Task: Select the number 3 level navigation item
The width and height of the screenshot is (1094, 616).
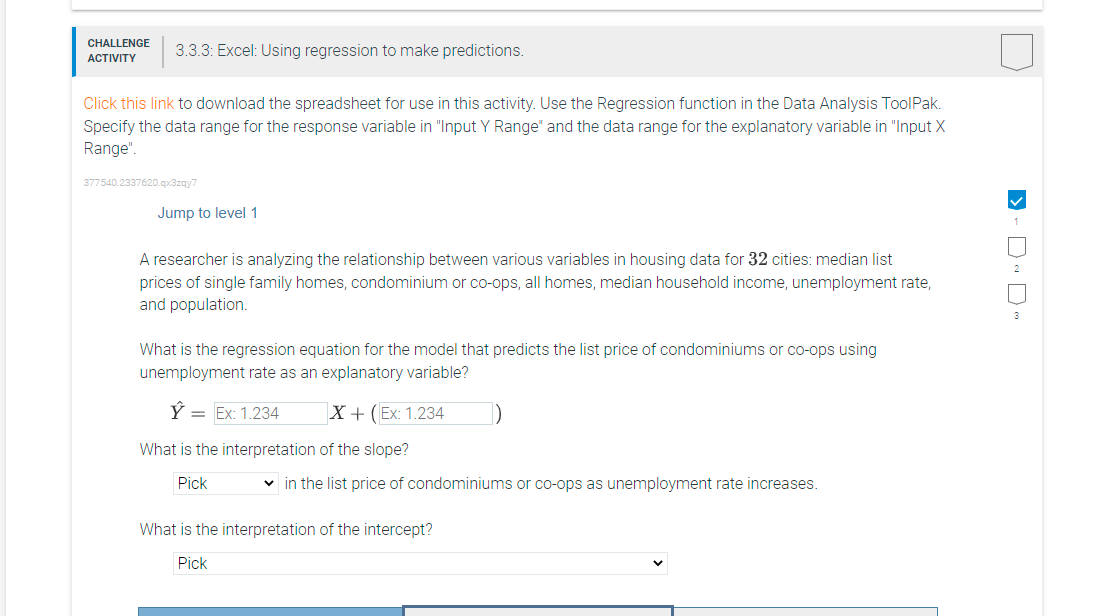Action: (1016, 294)
